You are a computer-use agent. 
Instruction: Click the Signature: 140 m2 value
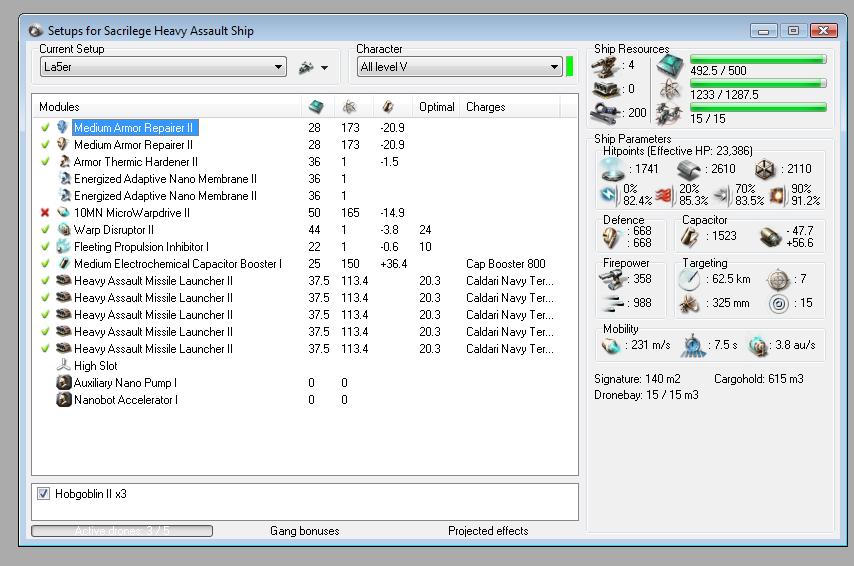pos(637,379)
